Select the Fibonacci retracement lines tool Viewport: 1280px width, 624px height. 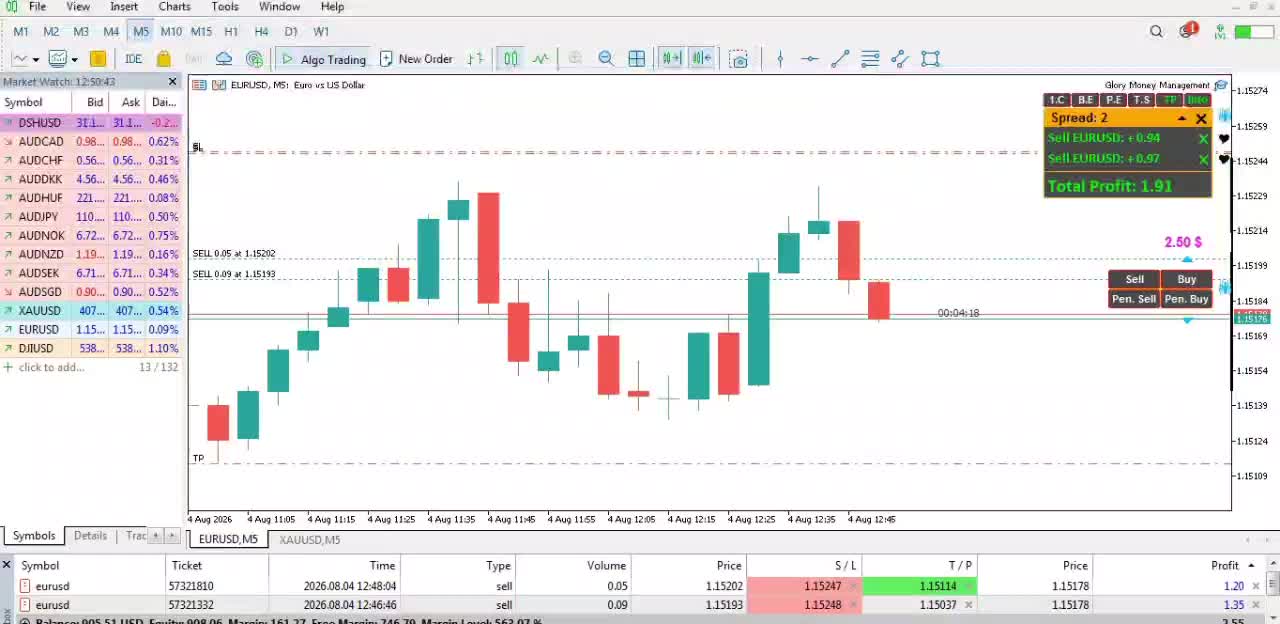tap(870, 59)
